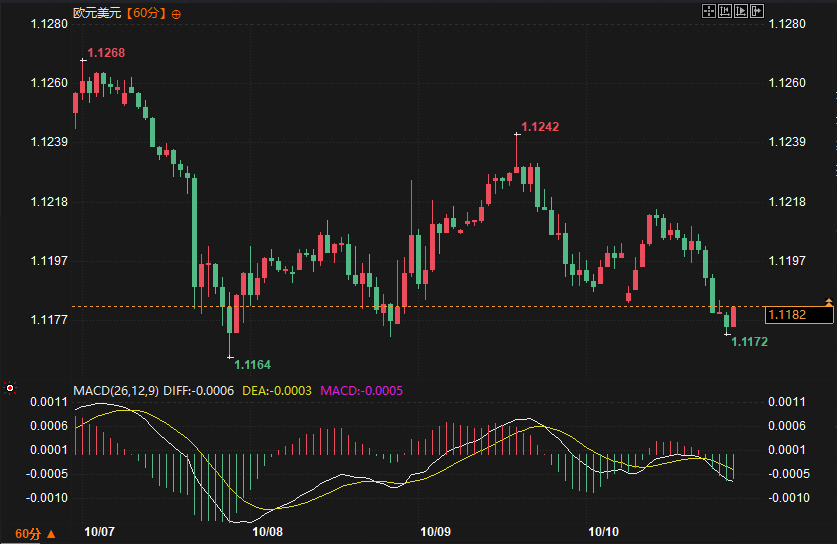
Task: Click the orange circled-plus icon beside 60分
Action: pyautogui.click(x=176, y=14)
